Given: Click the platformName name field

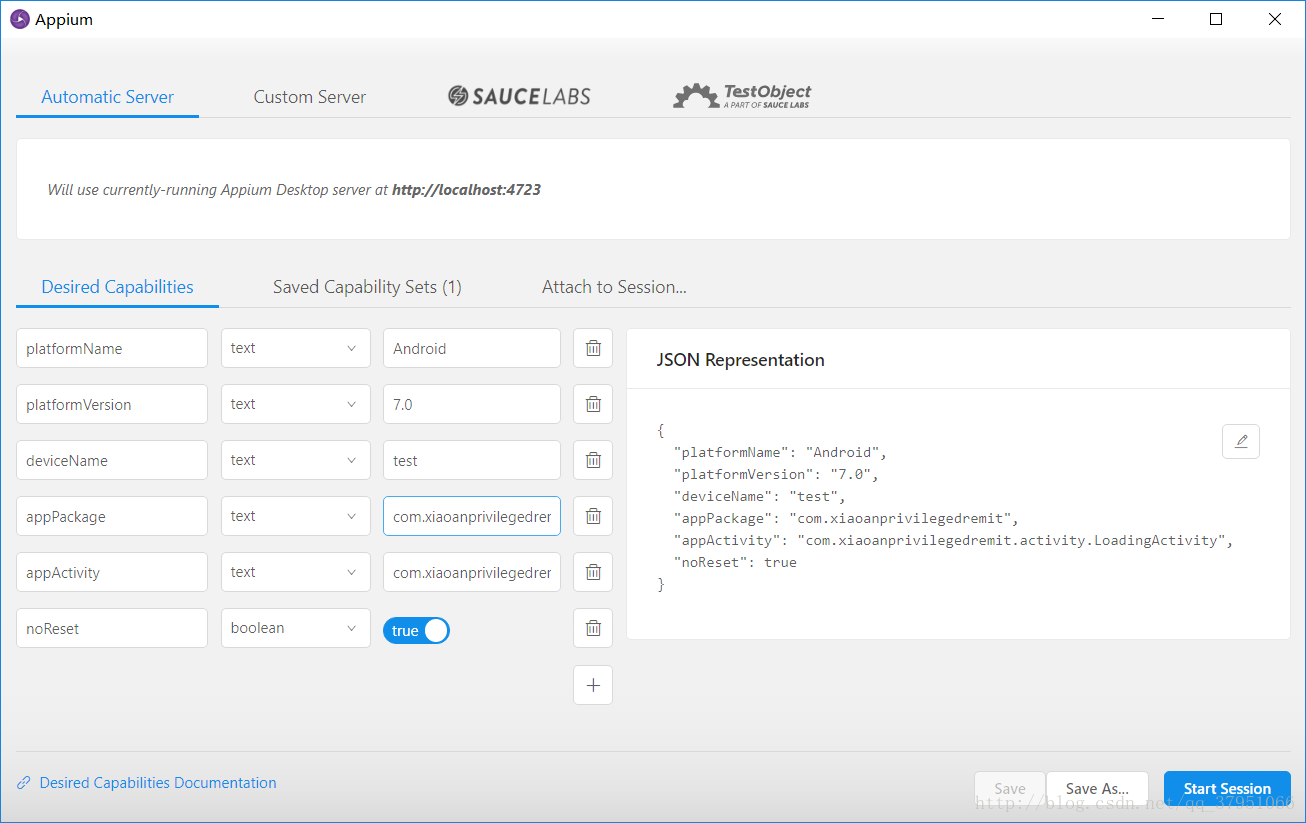Looking at the screenshot, I should tap(112, 348).
